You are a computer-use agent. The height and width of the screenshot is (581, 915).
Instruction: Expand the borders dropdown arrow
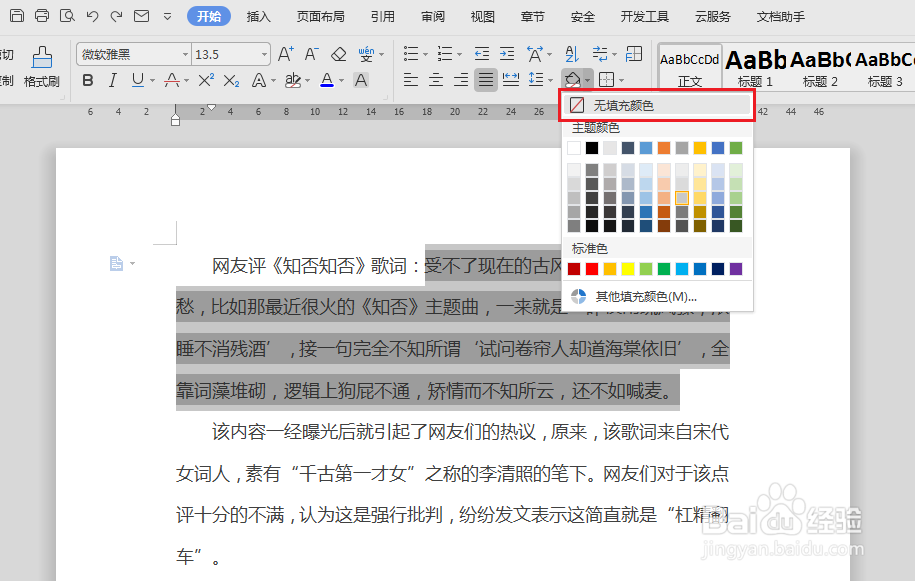(x=621, y=80)
